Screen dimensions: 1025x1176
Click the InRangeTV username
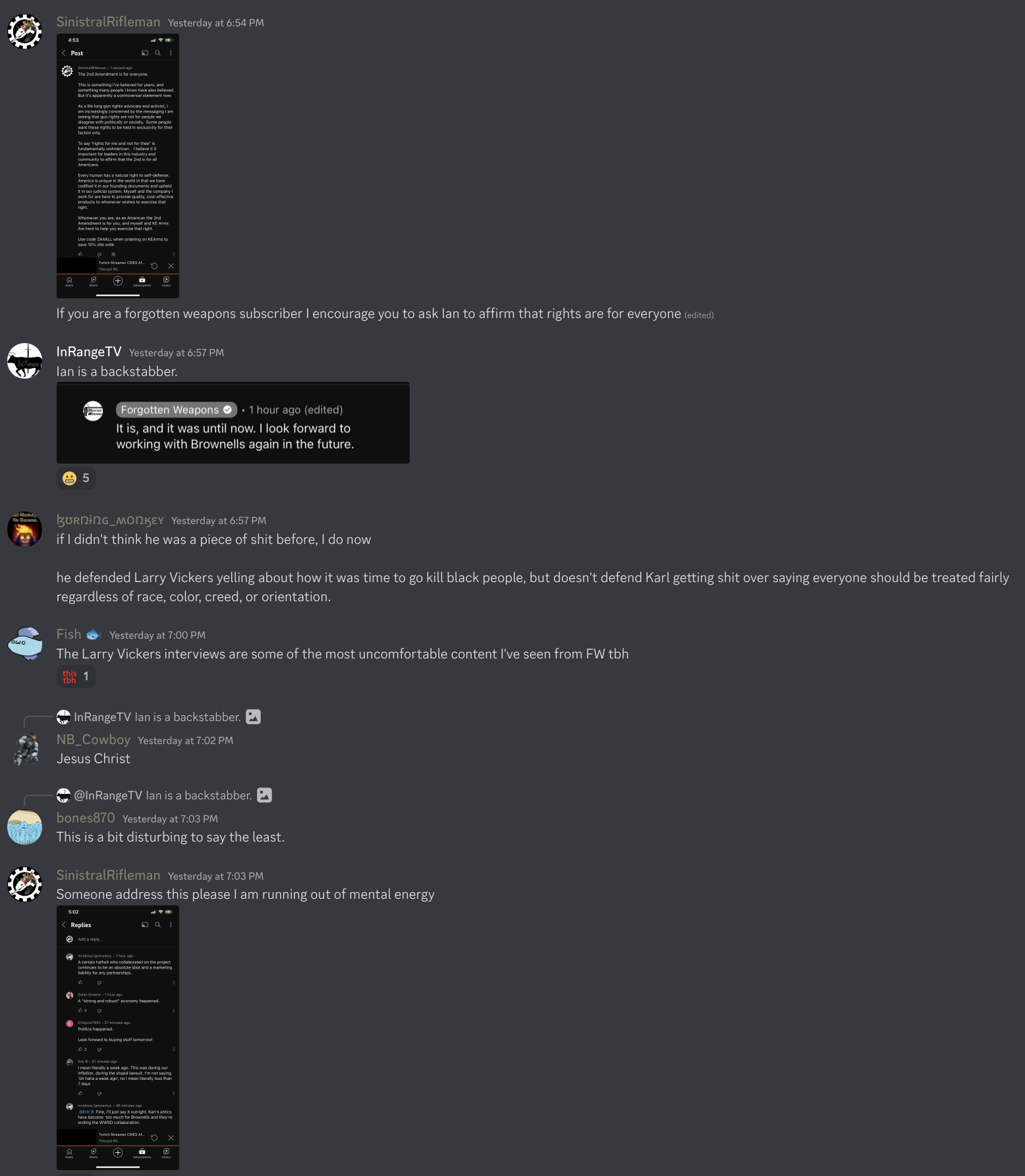[89, 352]
